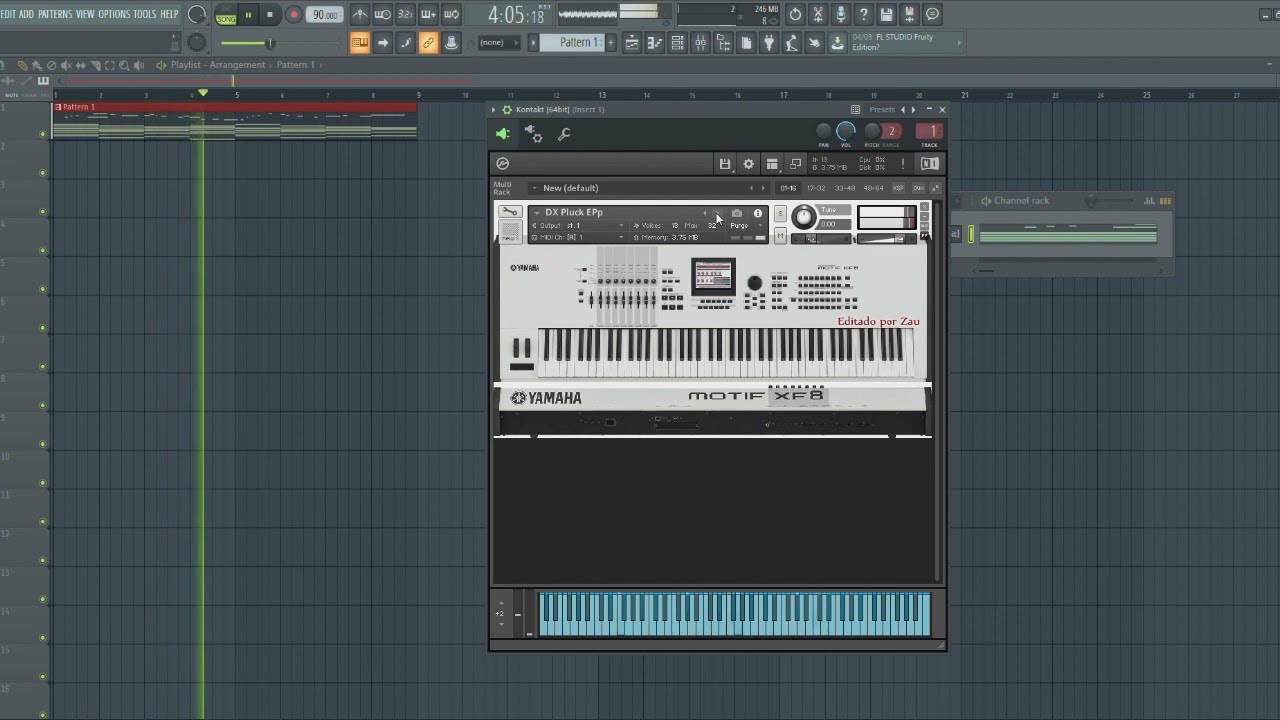Toggle the loop recording icon
This screenshot has width=1280, height=720.
pyautogui.click(x=451, y=14)
